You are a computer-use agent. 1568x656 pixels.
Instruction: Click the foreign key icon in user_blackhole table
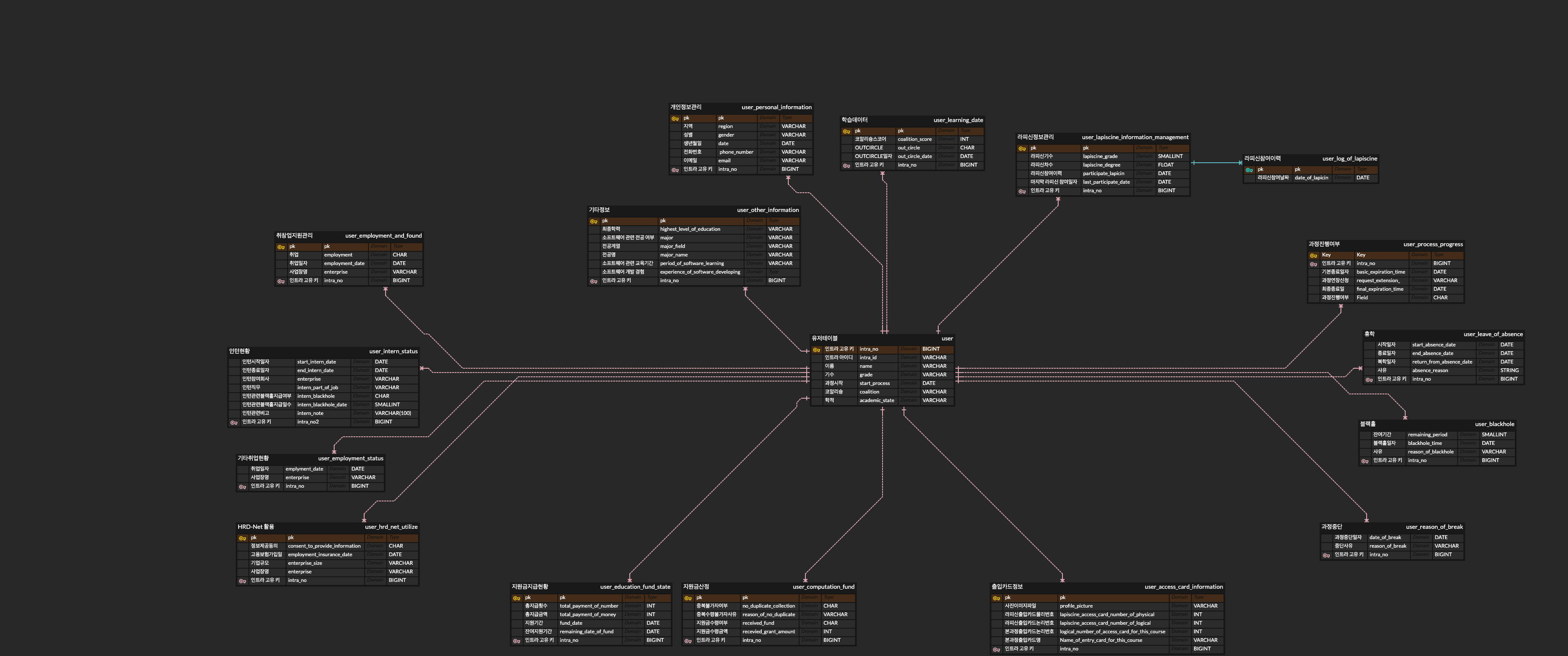pos(1365,461)
